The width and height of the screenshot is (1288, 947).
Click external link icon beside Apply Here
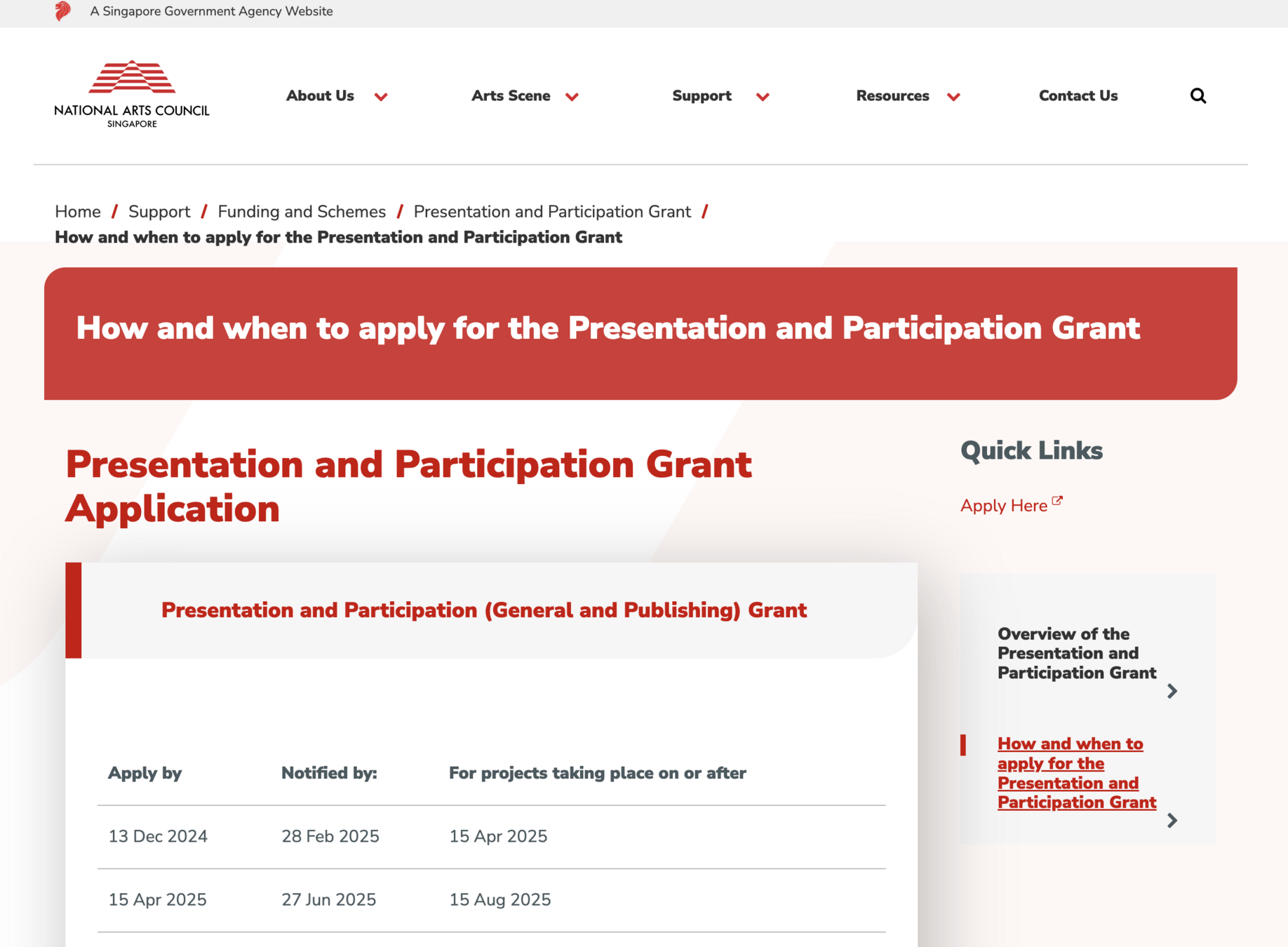(1057, 501)
